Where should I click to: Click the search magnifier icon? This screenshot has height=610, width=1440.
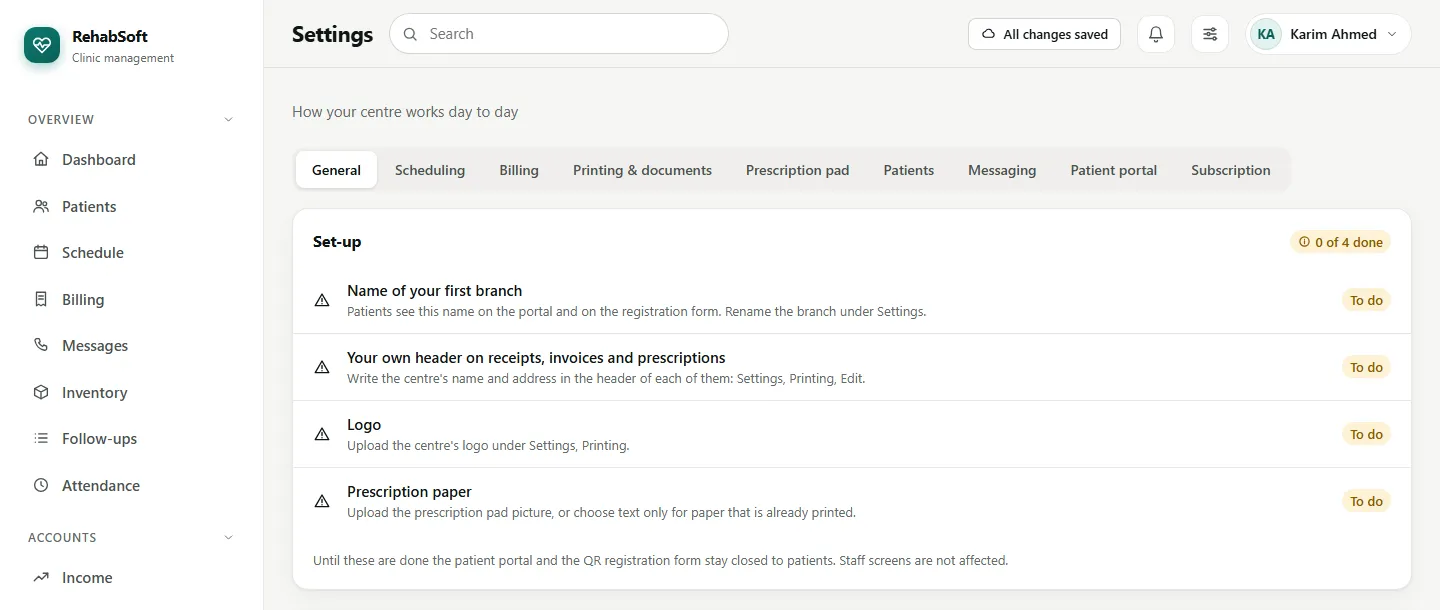point(410,34)
